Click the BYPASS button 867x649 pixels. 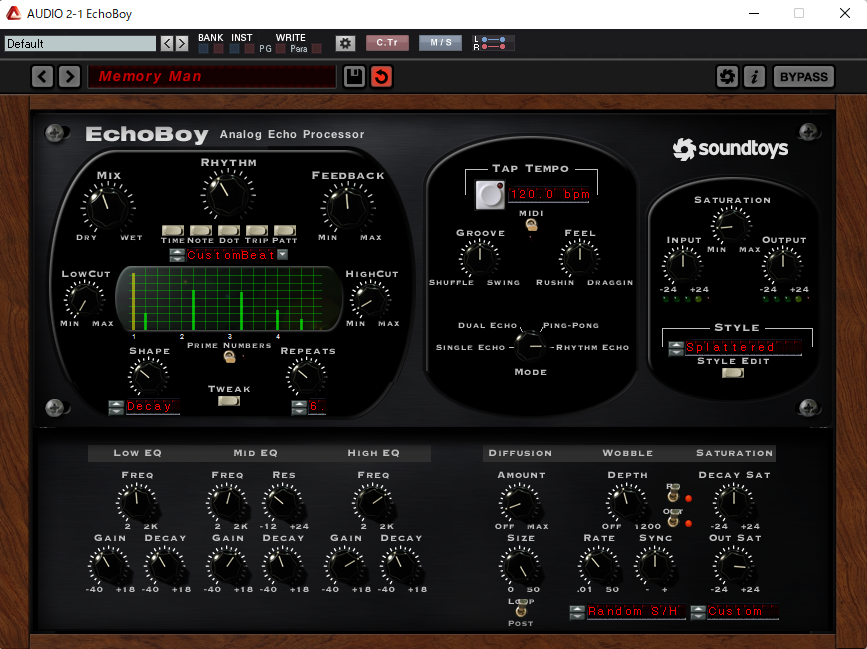(804, 76)
